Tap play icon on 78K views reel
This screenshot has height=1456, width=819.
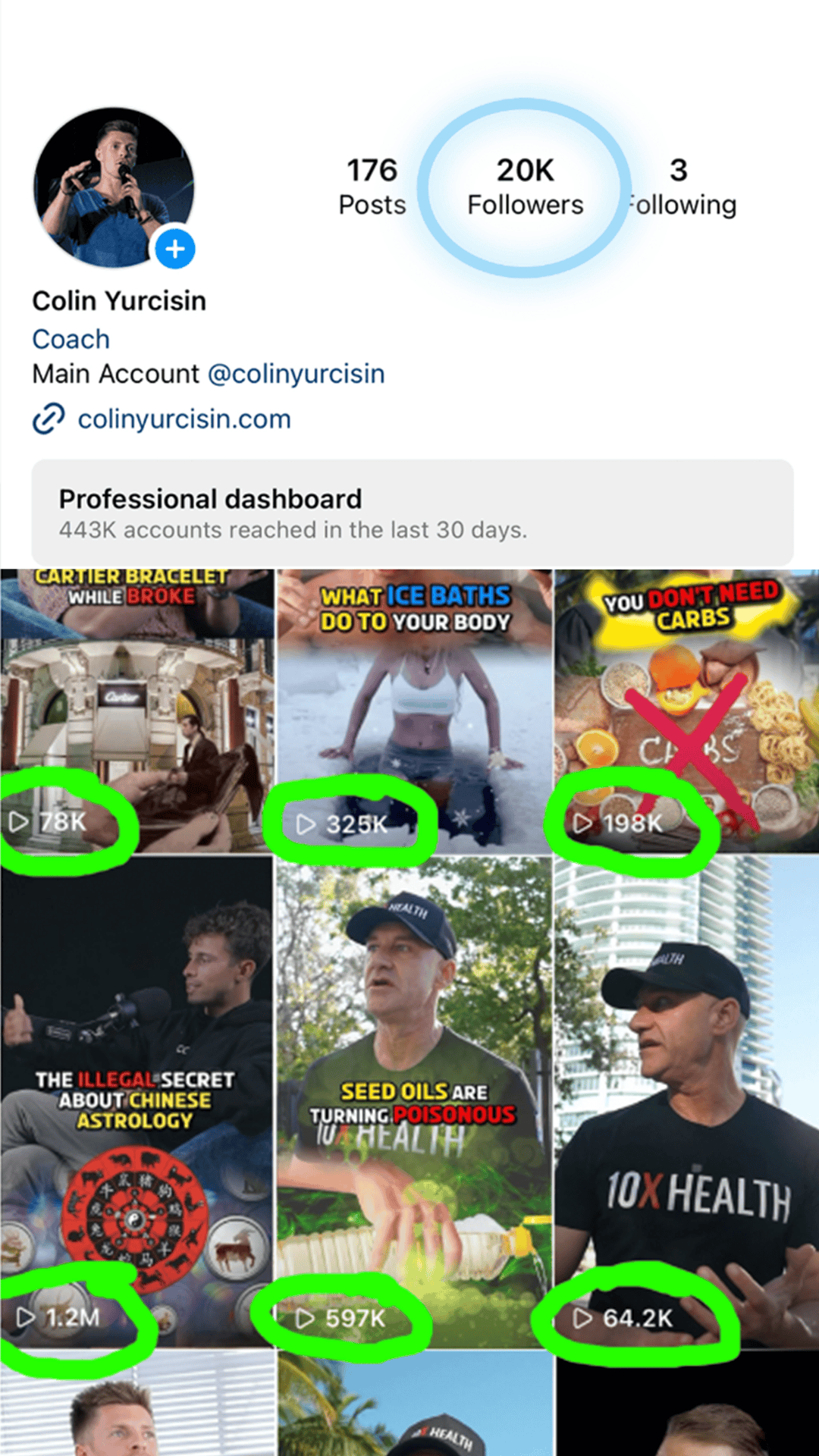click(x=19, y=821)
